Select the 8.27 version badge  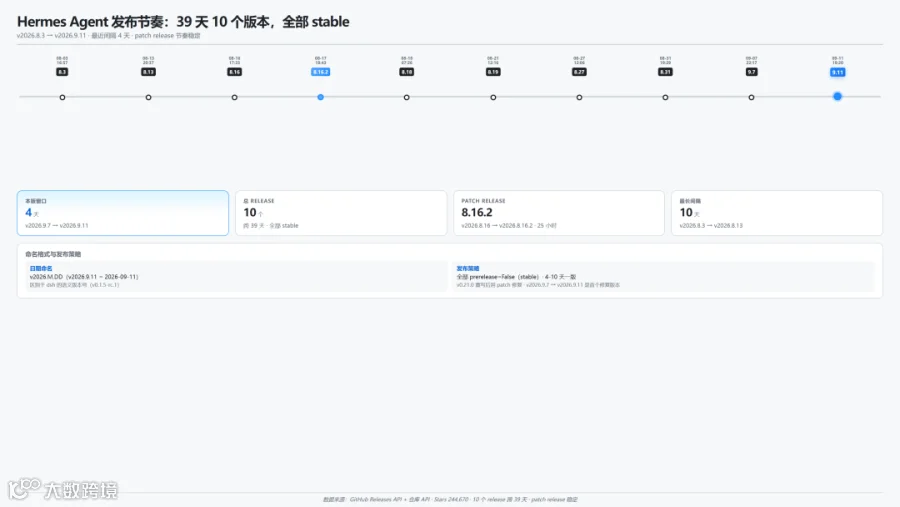579,72
